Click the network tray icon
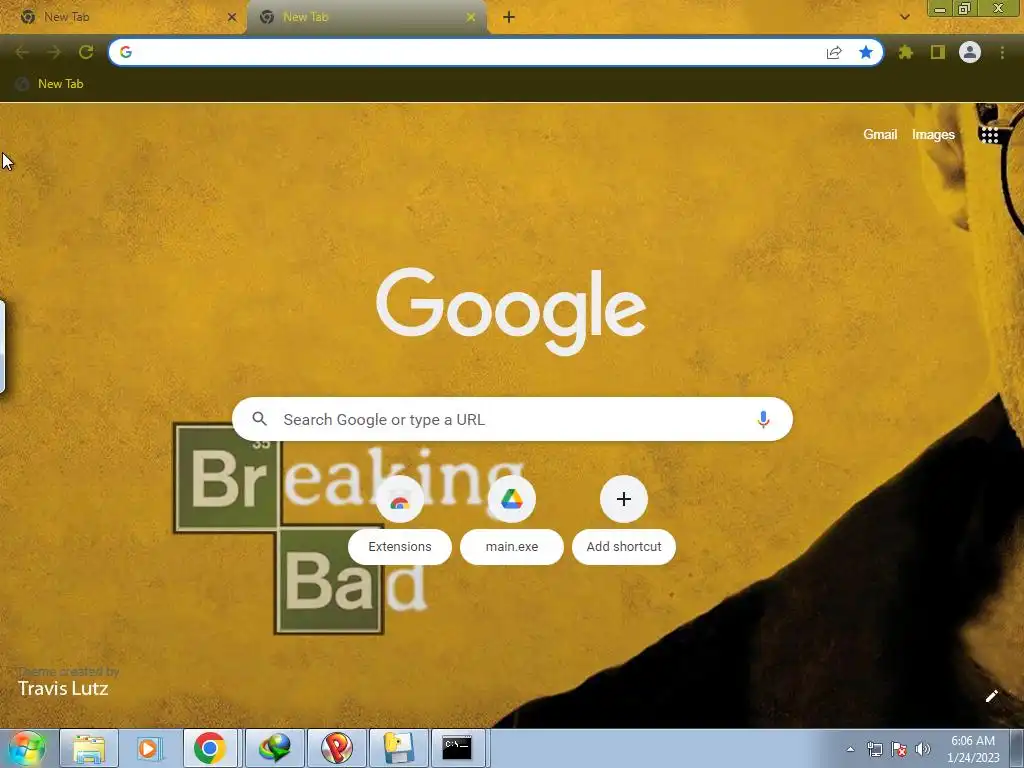This screenshot has height=768, width=1024. tap(874, 749)
